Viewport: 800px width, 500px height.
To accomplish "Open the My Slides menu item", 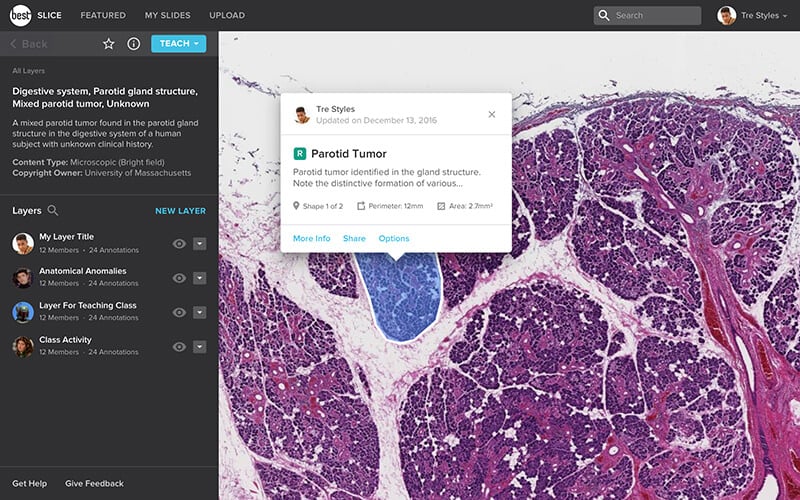I will [x=167, y=16].
